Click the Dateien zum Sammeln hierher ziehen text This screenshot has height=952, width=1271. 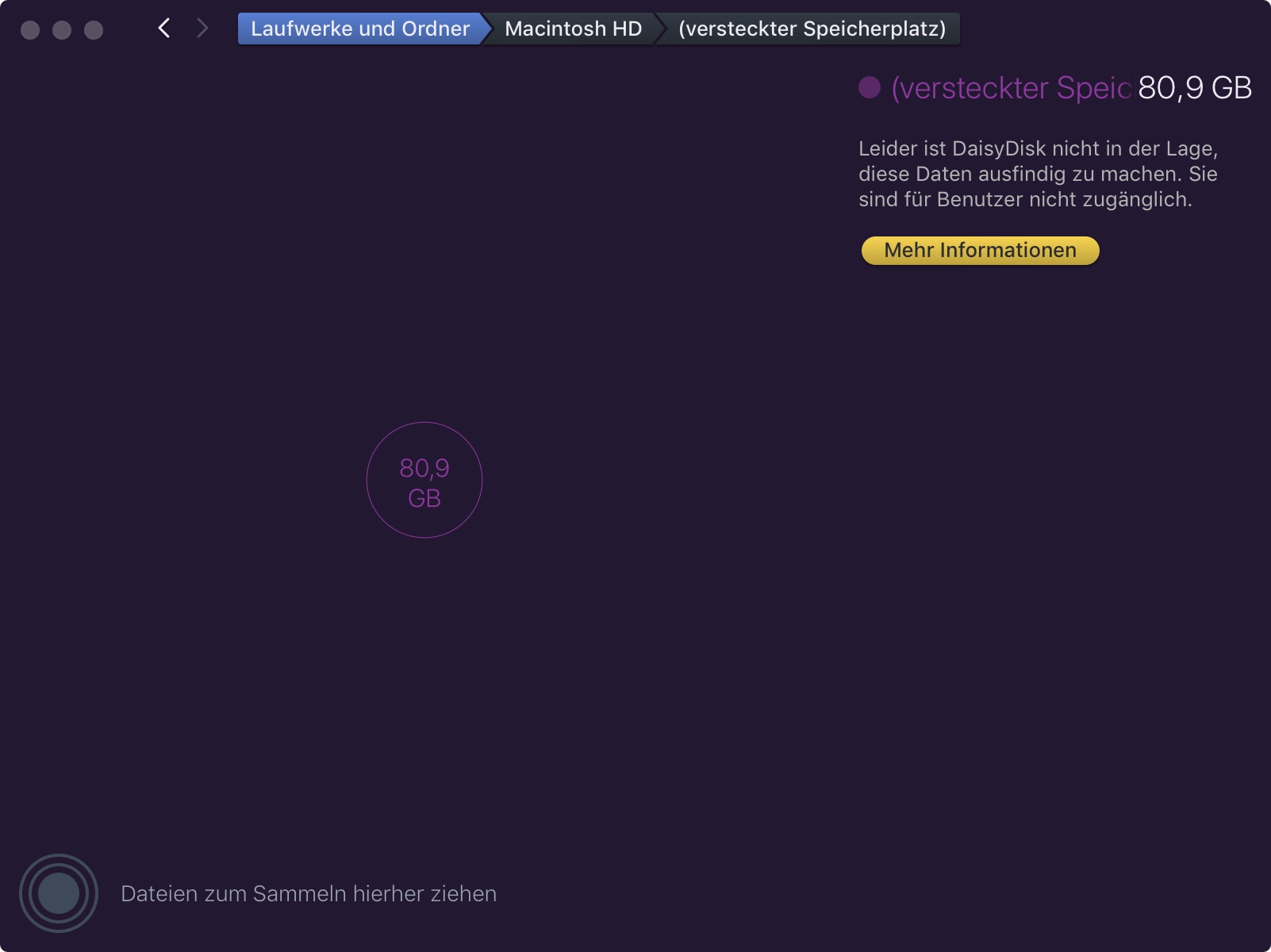[309, 893]
